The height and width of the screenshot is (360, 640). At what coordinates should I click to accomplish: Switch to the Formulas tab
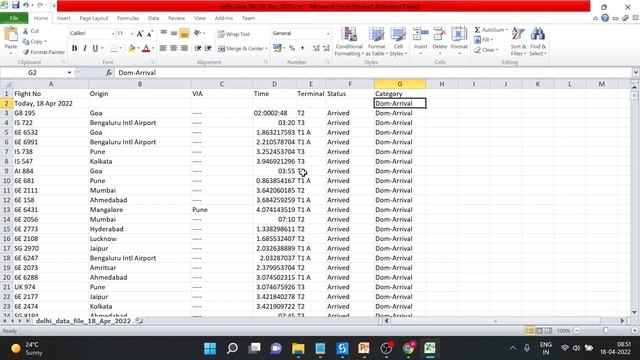click(x=128, y=18)
